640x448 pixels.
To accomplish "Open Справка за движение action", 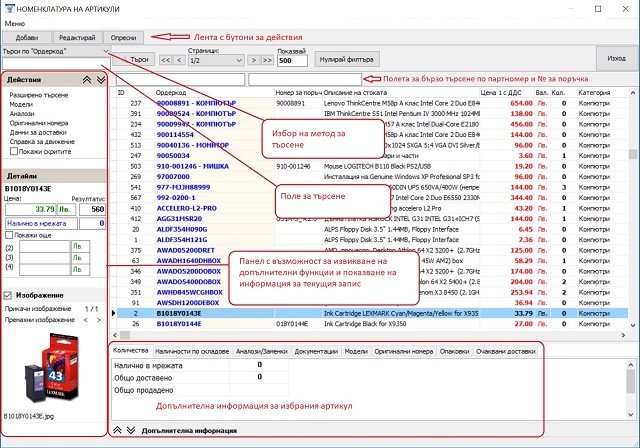I will point(42,142).
